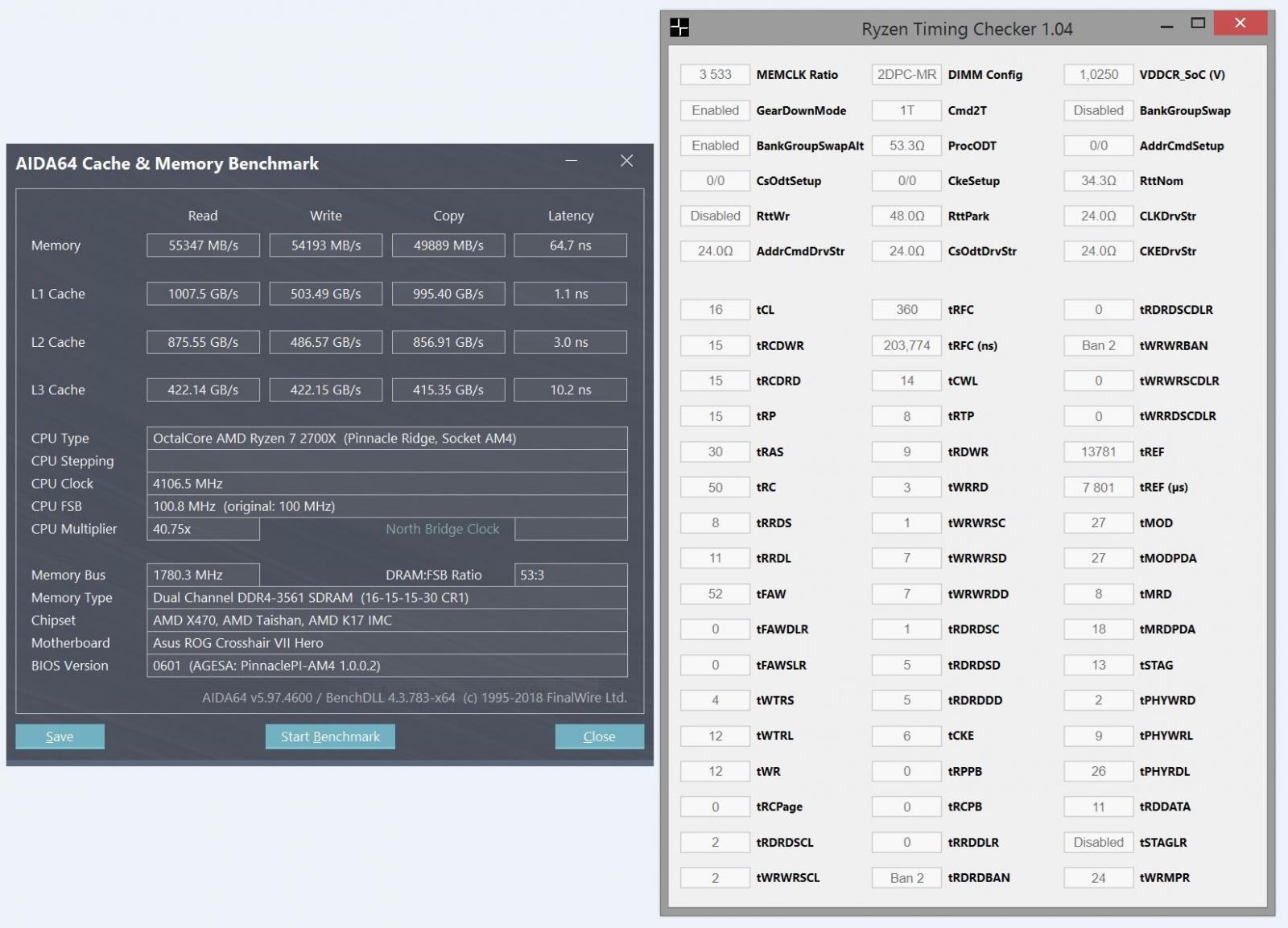
Task: Click the tCKE value 6
Action: 906,736
